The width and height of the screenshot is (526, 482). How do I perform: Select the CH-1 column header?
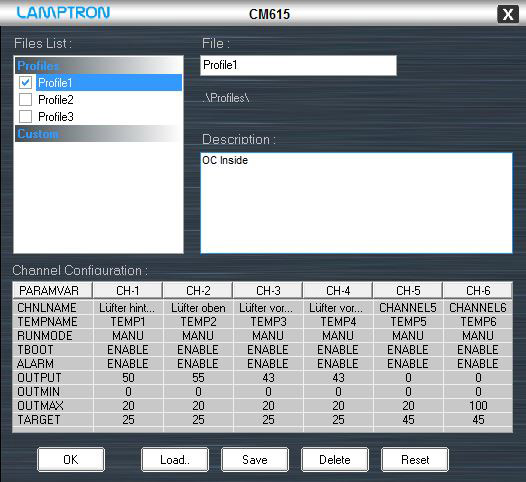128,290
